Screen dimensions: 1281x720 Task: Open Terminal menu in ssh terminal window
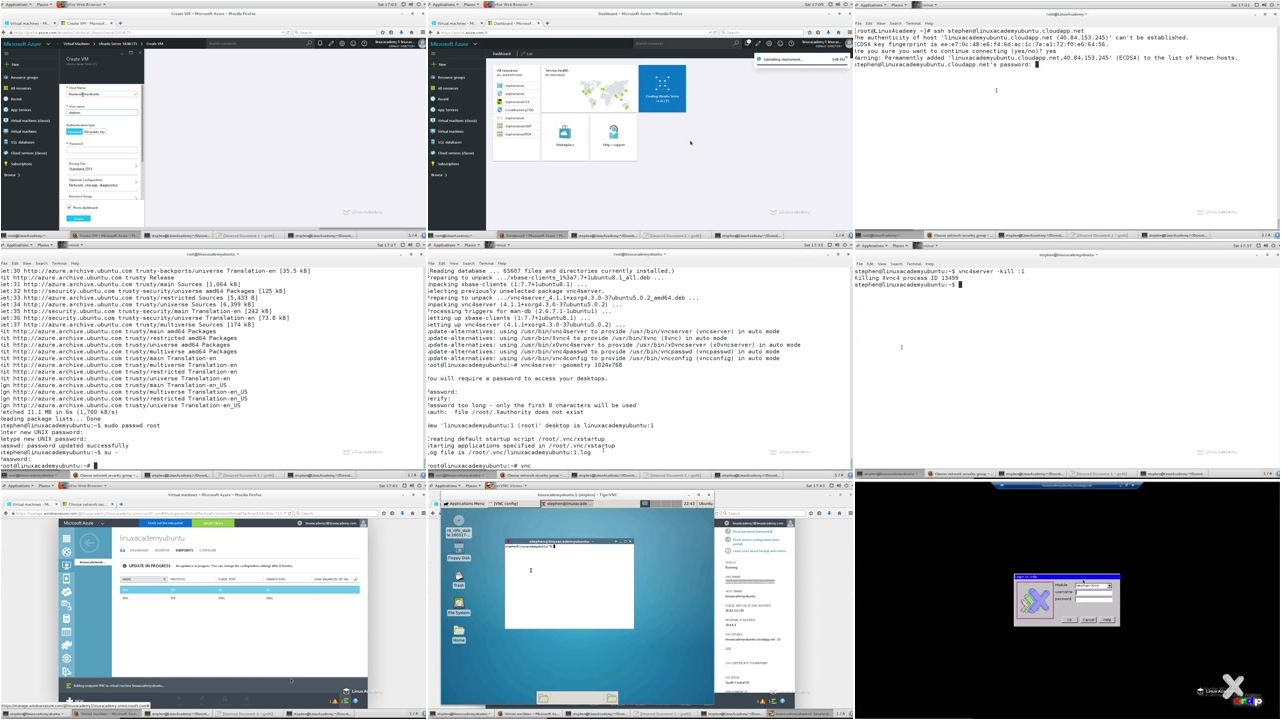tap(912, 23)
